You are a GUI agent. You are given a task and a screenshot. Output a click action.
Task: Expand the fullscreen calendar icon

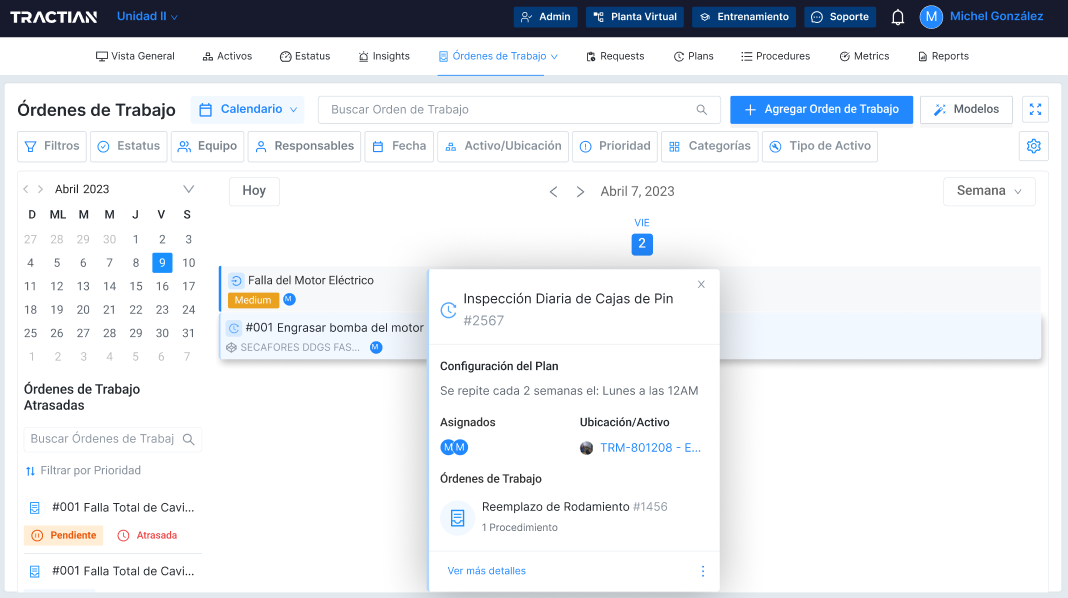coord(1035,110)
